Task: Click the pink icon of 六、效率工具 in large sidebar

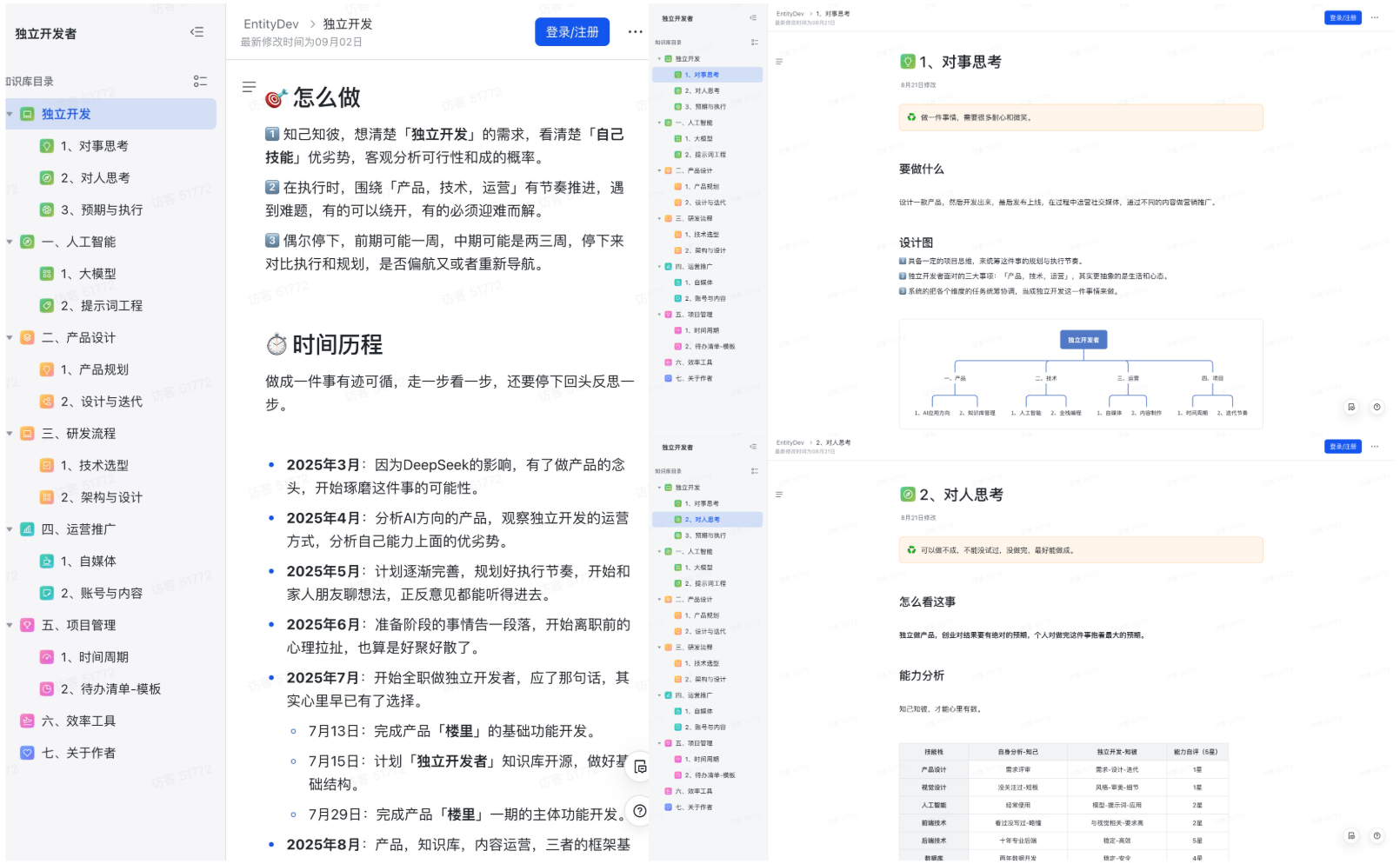Action: [27, 721]
